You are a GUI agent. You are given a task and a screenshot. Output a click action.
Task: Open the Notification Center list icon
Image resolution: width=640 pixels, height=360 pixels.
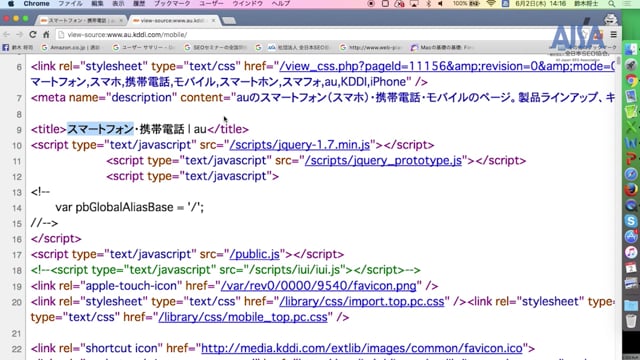click(x=627, y=4)
